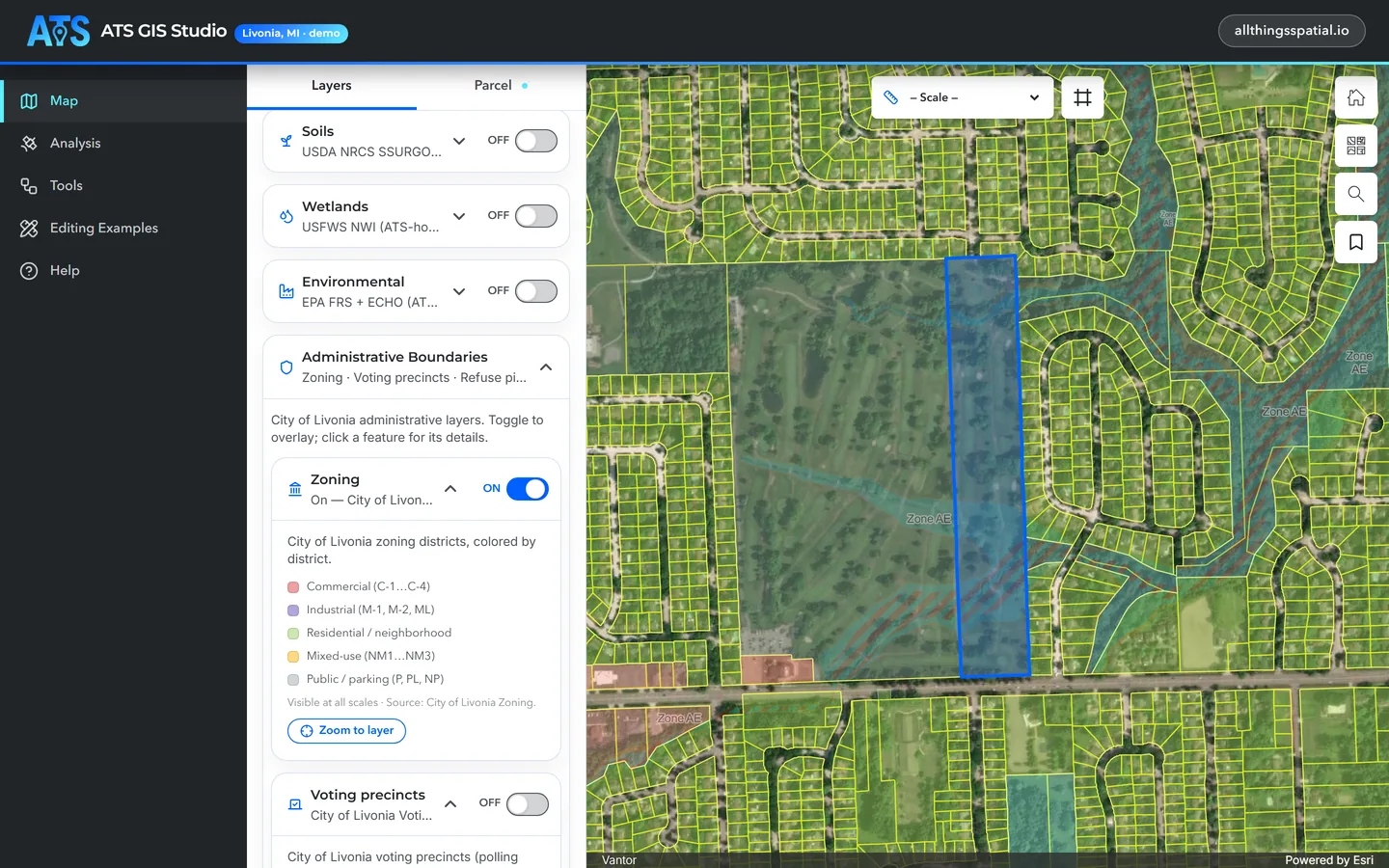Turn on the Wetlands layer toggle
Image resolution: width=1389 pixels, height=868 pixels.
536,216
